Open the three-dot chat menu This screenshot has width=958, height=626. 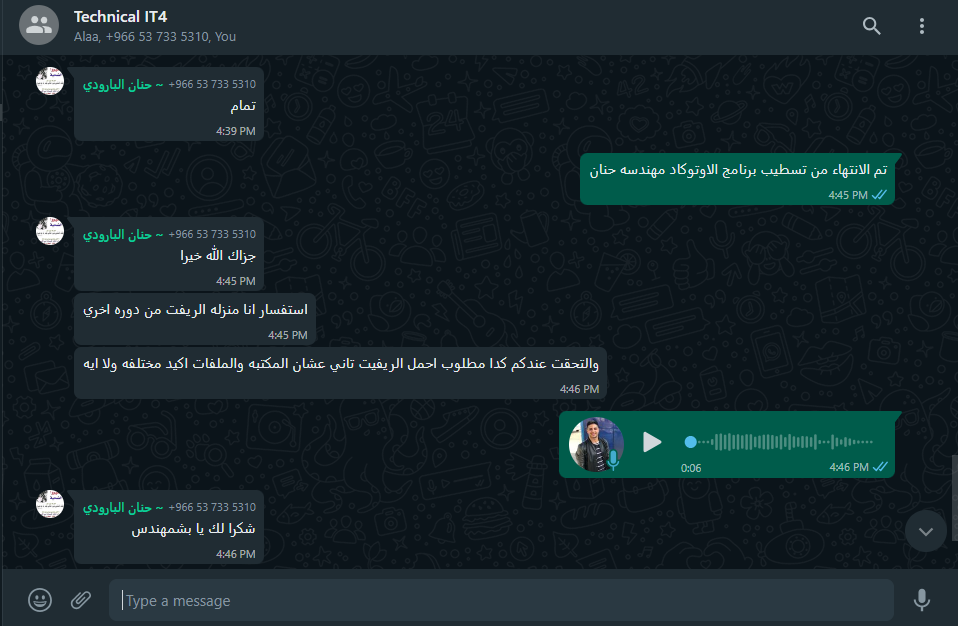tap(921, 26)
